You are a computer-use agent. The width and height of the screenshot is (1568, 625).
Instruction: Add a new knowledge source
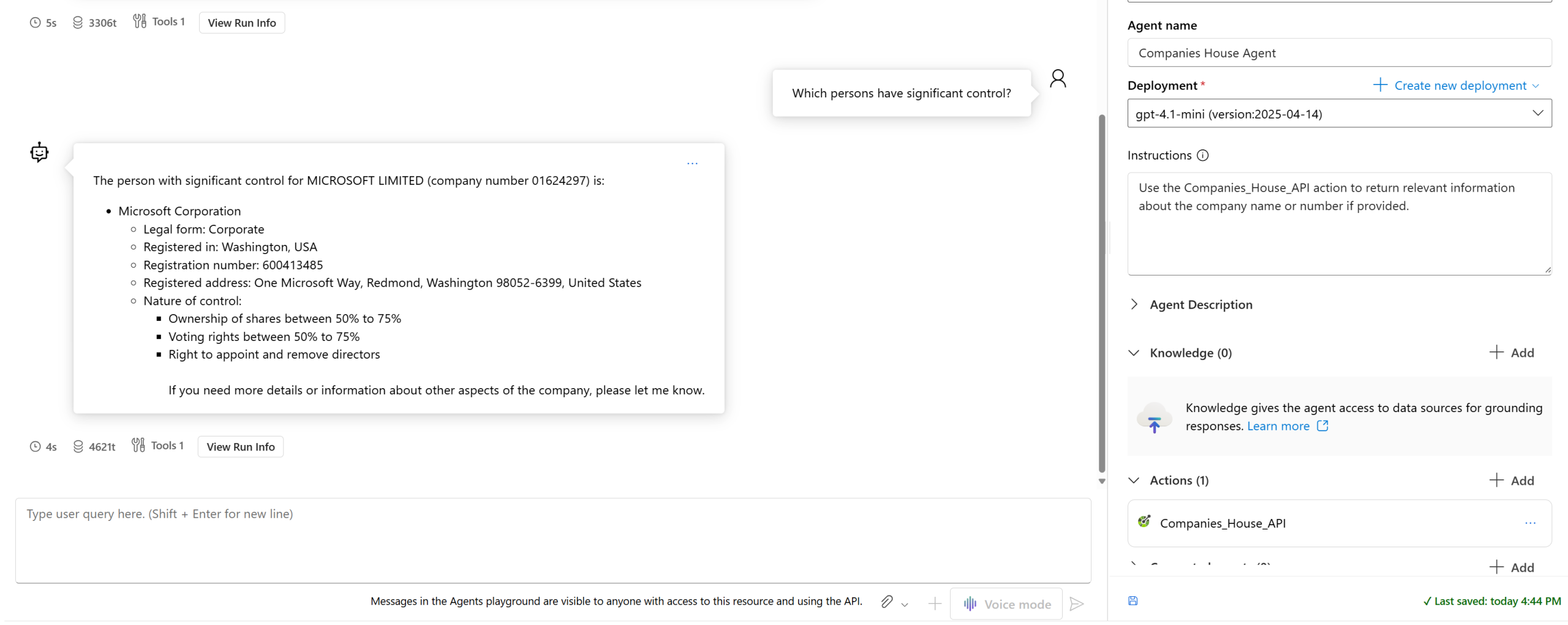1511,352
